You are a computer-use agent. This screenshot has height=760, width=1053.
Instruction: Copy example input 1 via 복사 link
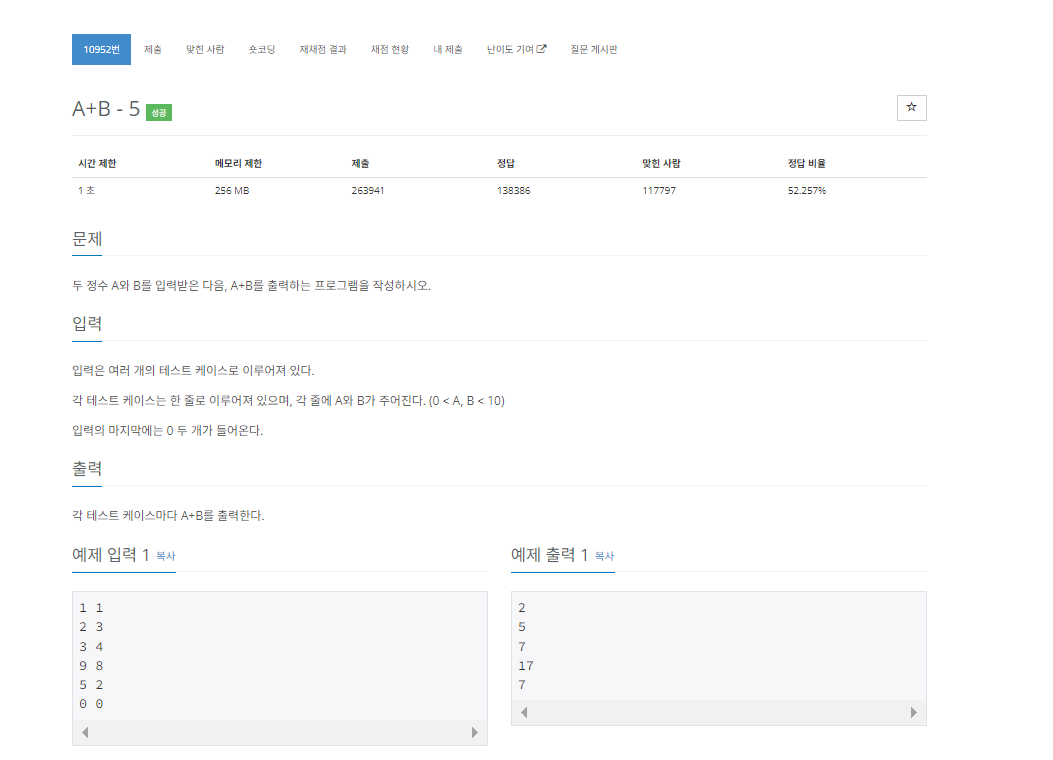[x=166, y=556]
